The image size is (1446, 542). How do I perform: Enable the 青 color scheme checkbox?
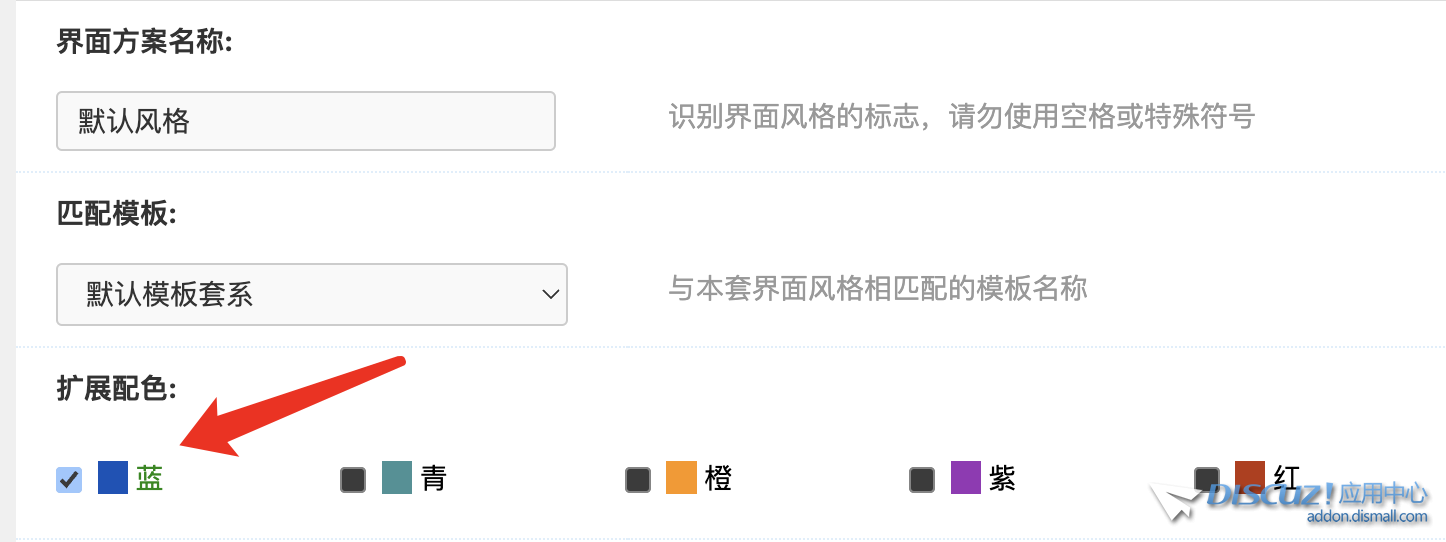click(353, 480)
